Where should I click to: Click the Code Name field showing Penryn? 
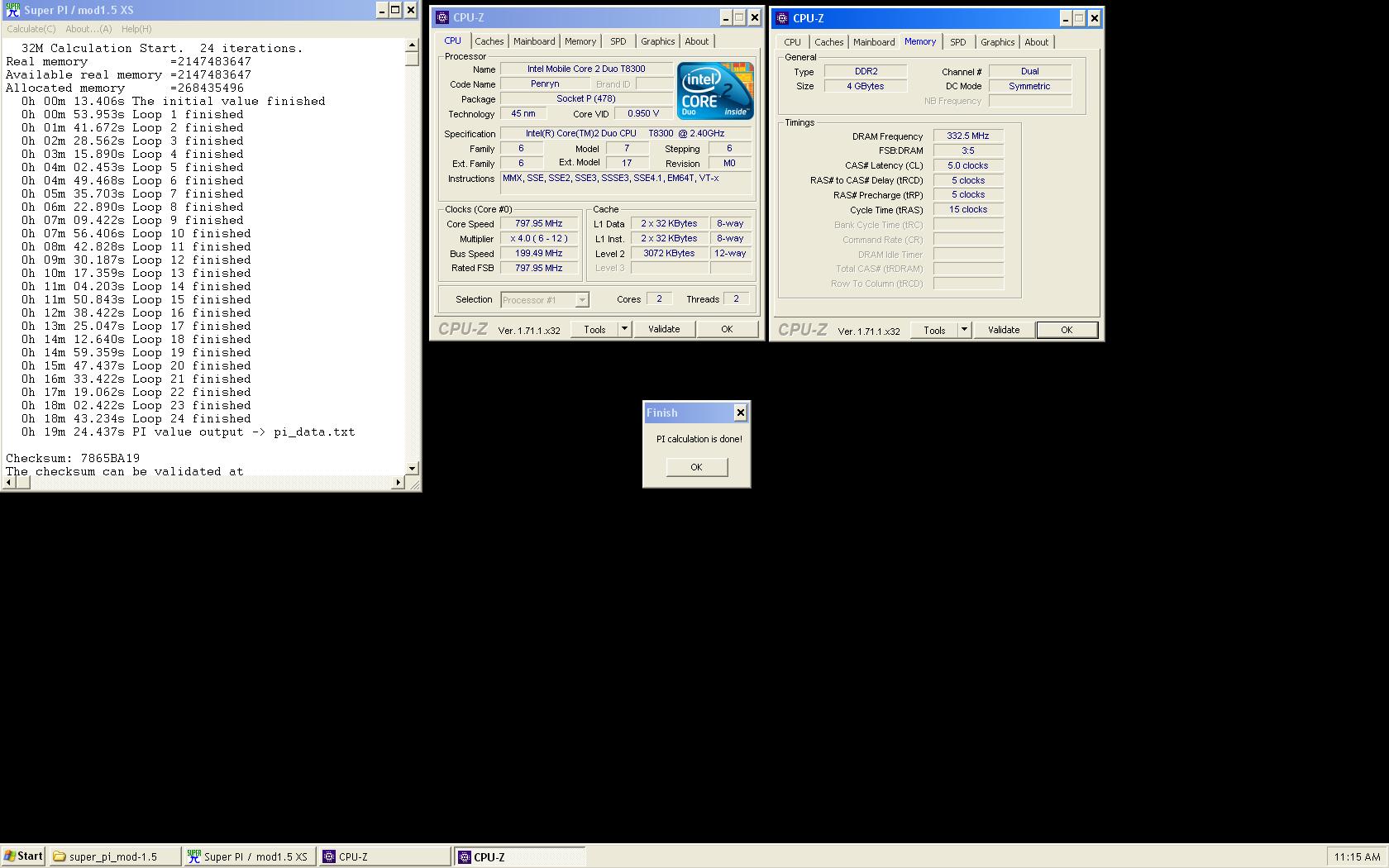(545, 84)
